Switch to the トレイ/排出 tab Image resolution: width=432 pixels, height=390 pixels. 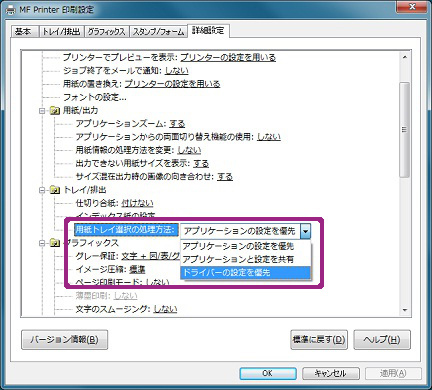coord(62,32)
